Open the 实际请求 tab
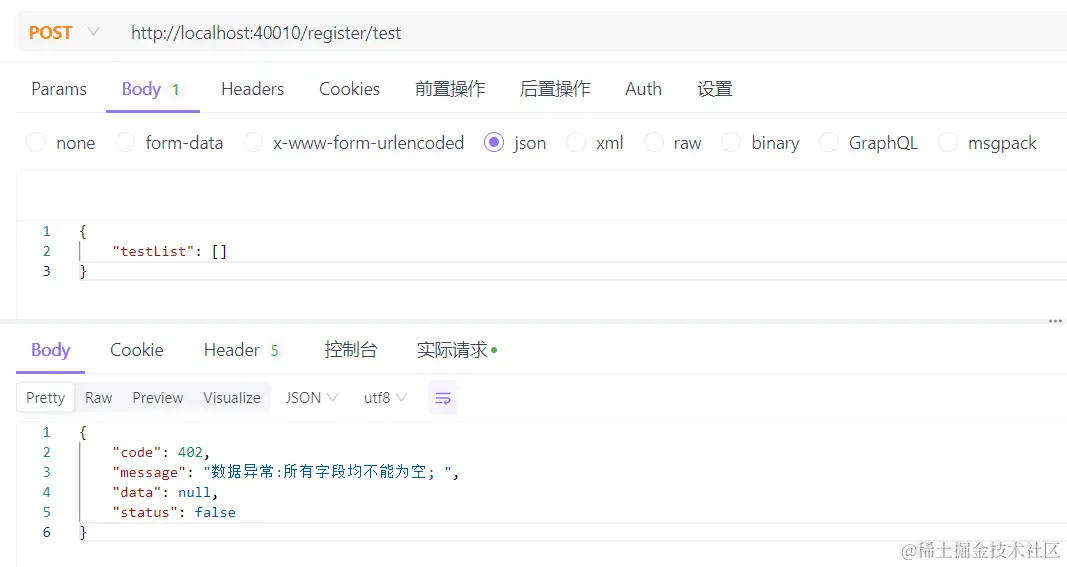The image size is (1067, 567). tap(457, 350)
